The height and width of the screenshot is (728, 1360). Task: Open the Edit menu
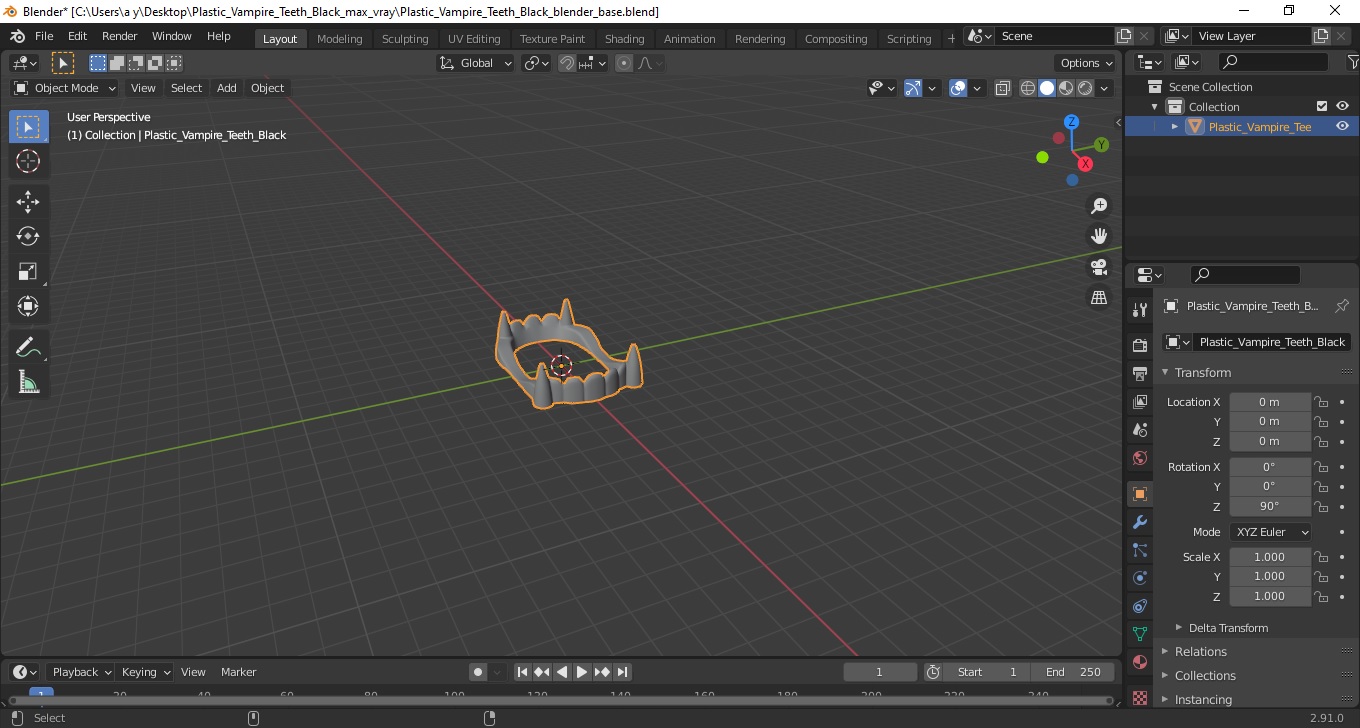tap(78, 36)
